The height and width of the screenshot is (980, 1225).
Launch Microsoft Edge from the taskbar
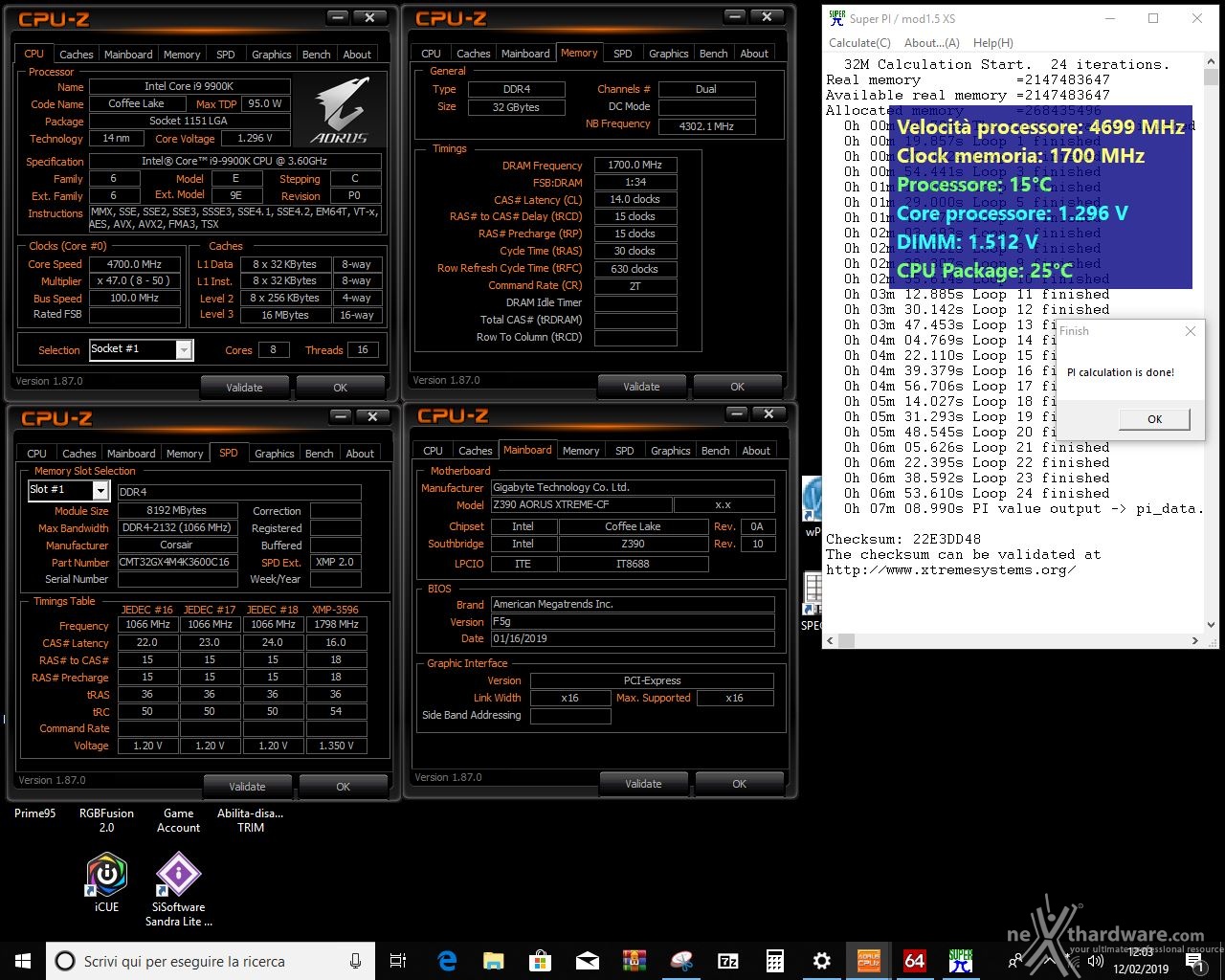click(447, 961)
